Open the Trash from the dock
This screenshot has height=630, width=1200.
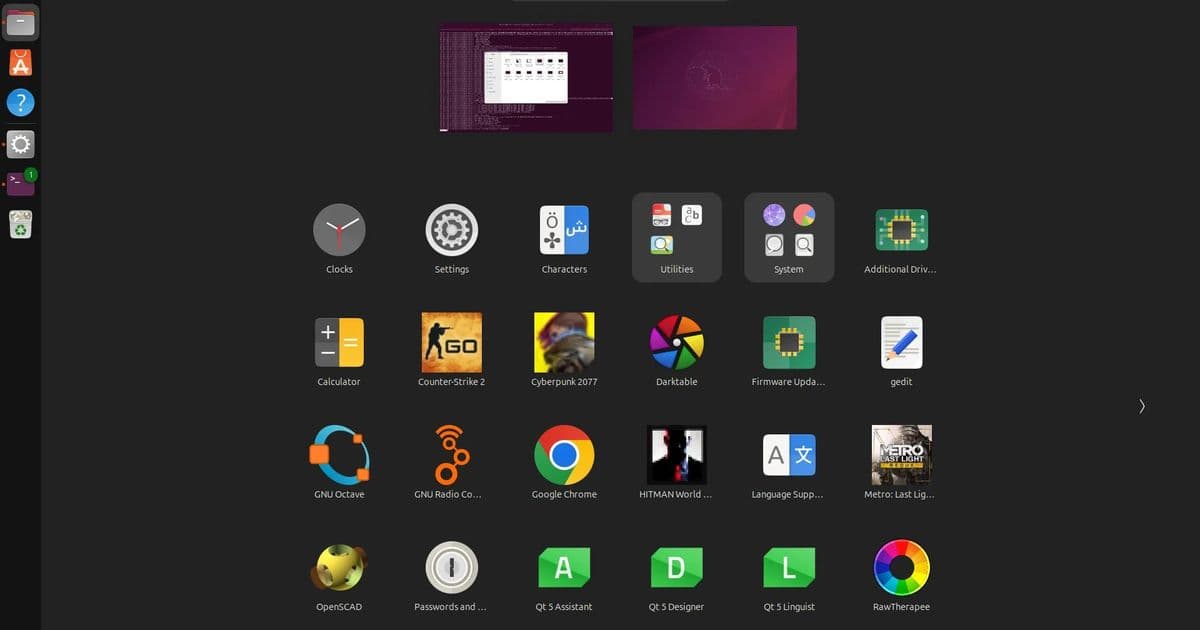pos(20,224)
